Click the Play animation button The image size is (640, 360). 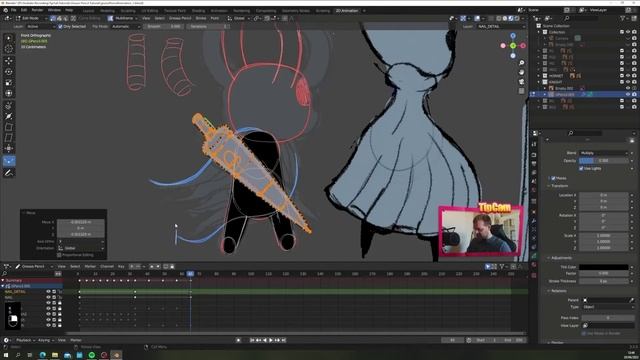coord(271,340)
